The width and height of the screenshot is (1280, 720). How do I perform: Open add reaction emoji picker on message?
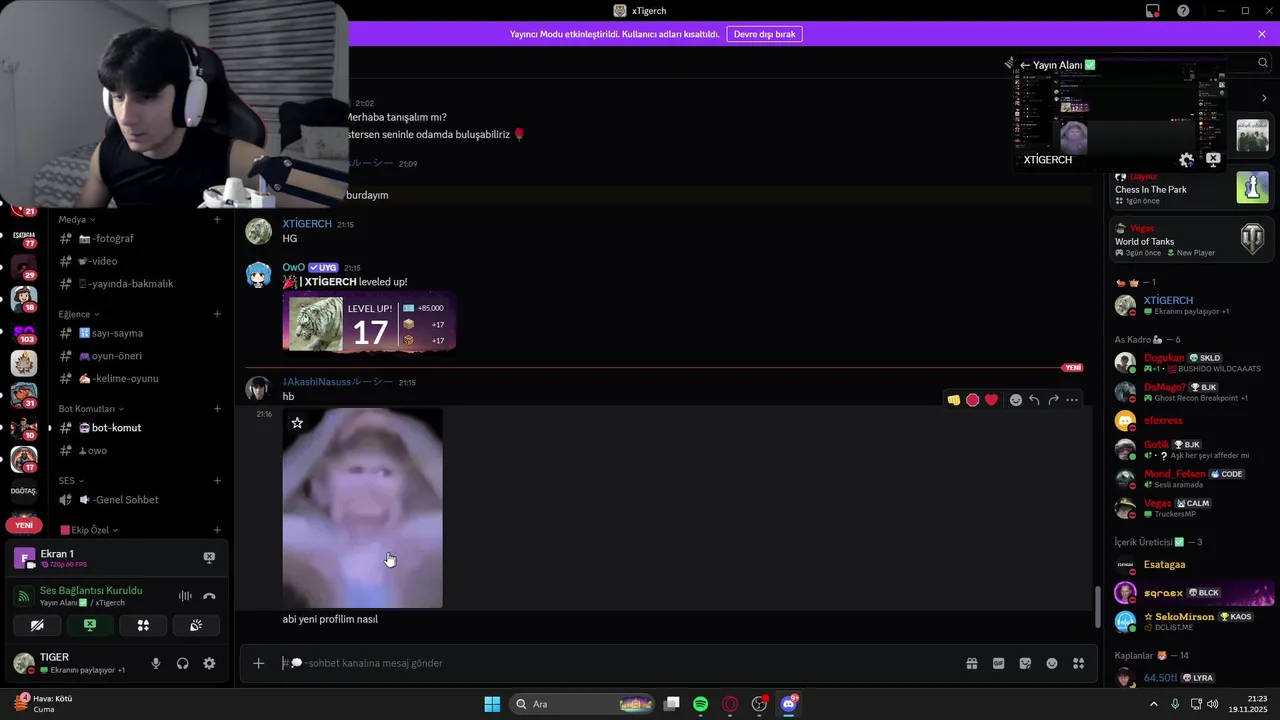(x=1016, y=400)
